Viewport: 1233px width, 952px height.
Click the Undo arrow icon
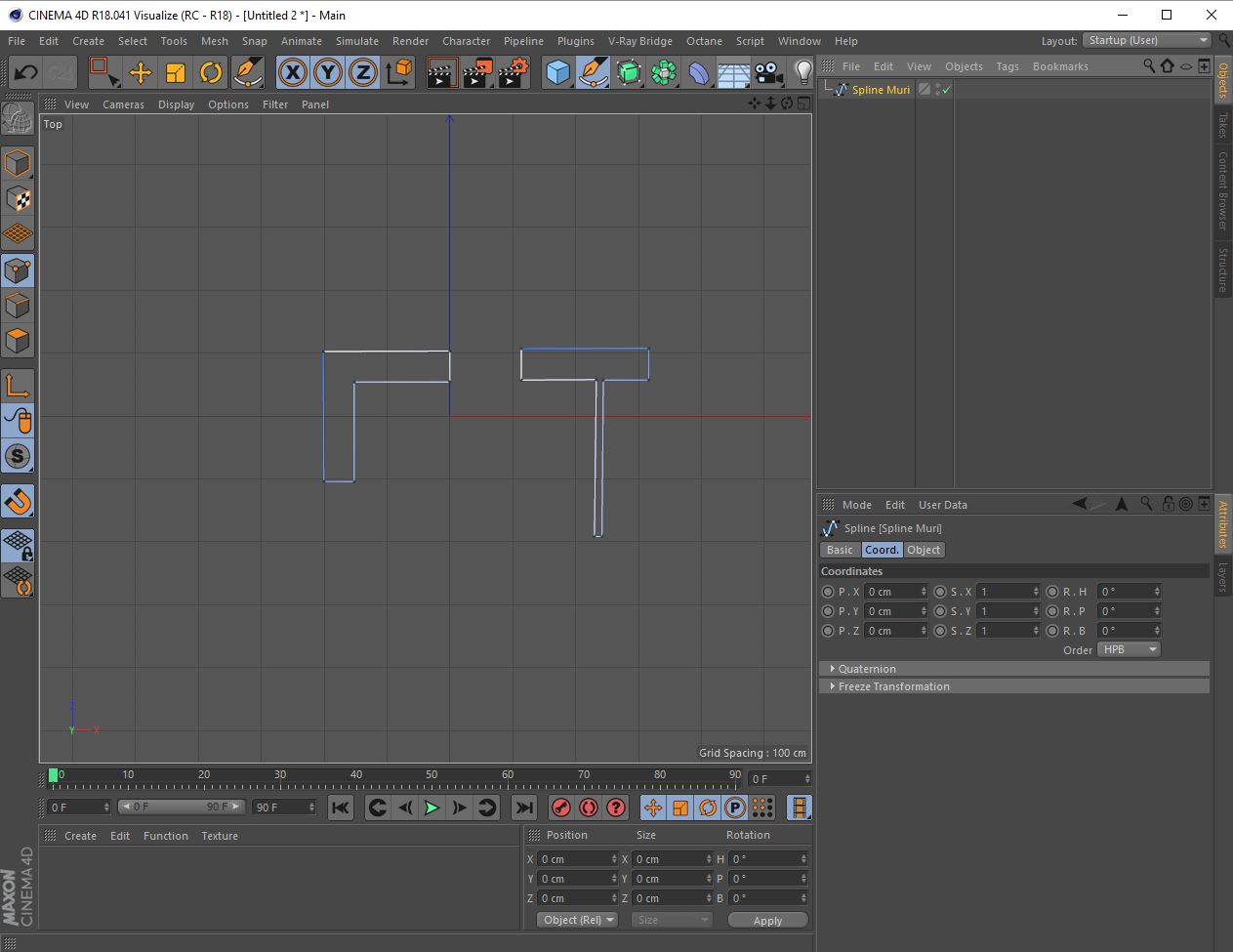[x=25, y=72]
